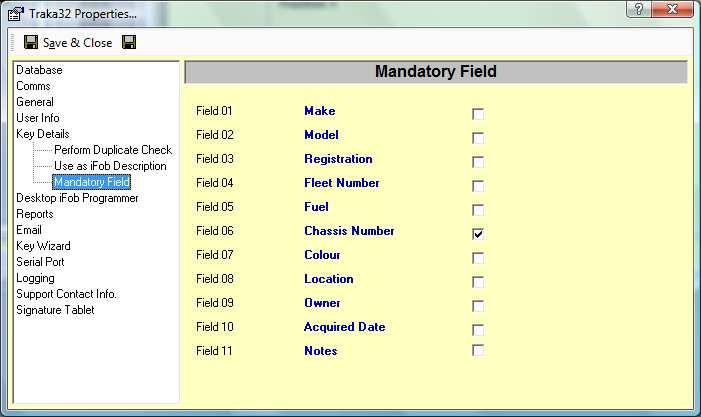Tick the Notes mandatory checkbox
The image size is (701, 417).
(x=478, y=350)
